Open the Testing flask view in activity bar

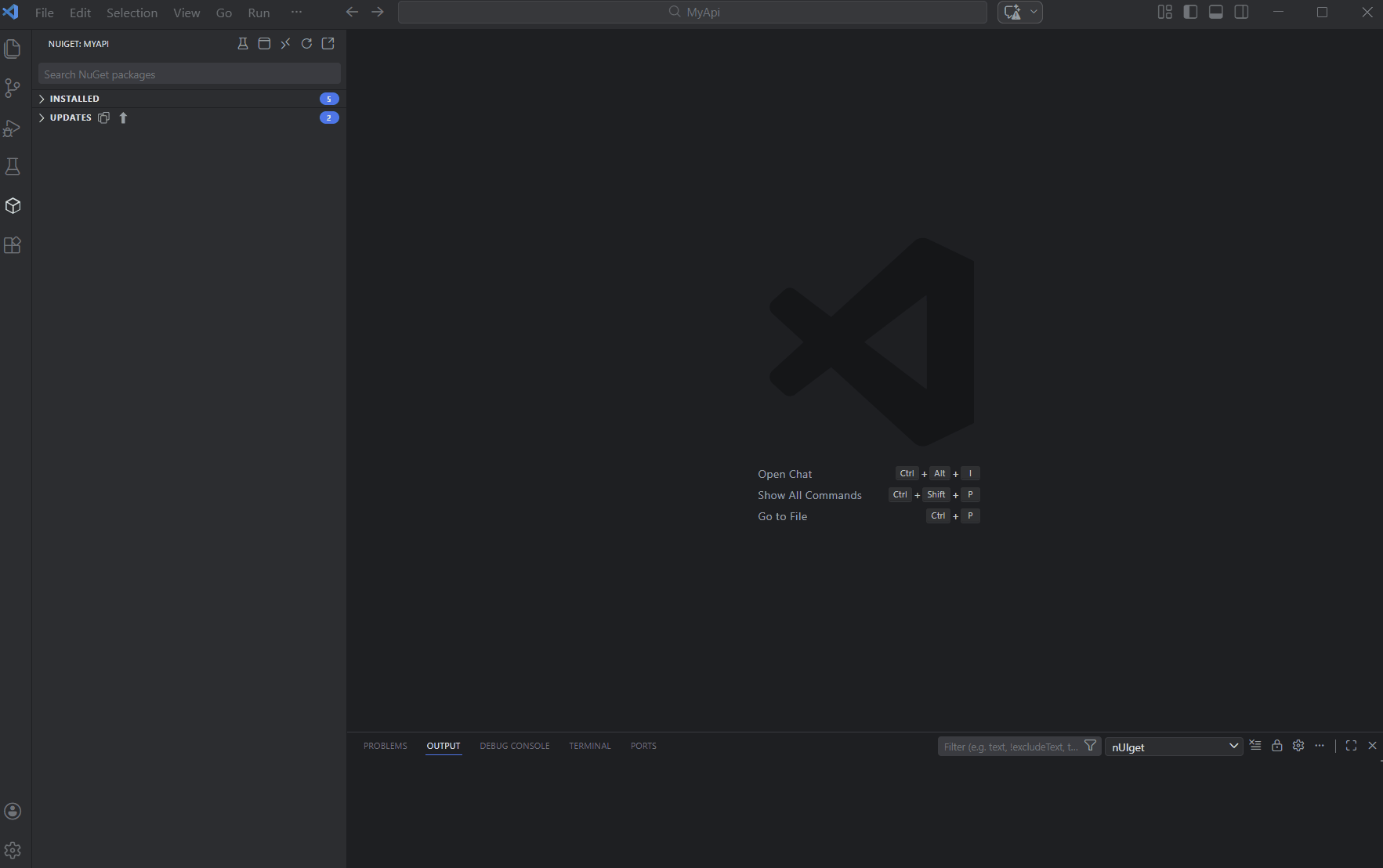[13, 166]
